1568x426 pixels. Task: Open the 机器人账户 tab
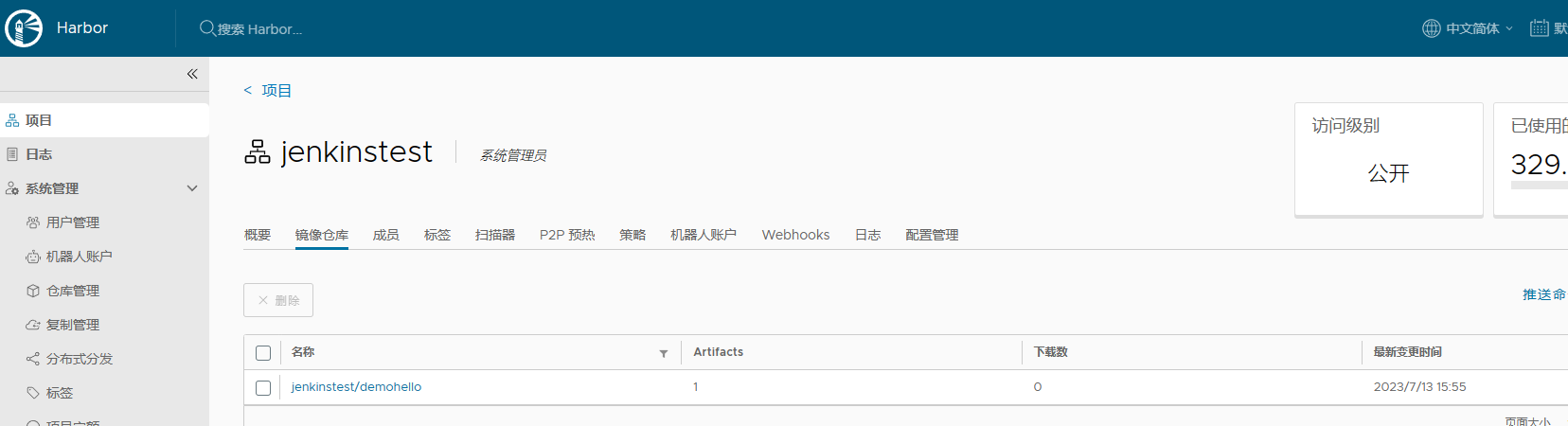tap(704, 235)
